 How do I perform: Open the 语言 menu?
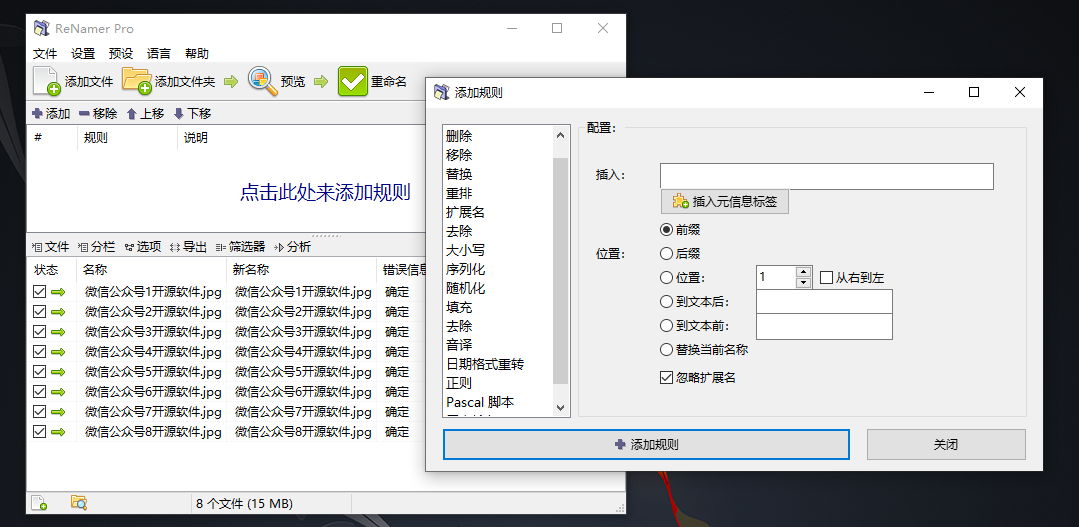159,53
